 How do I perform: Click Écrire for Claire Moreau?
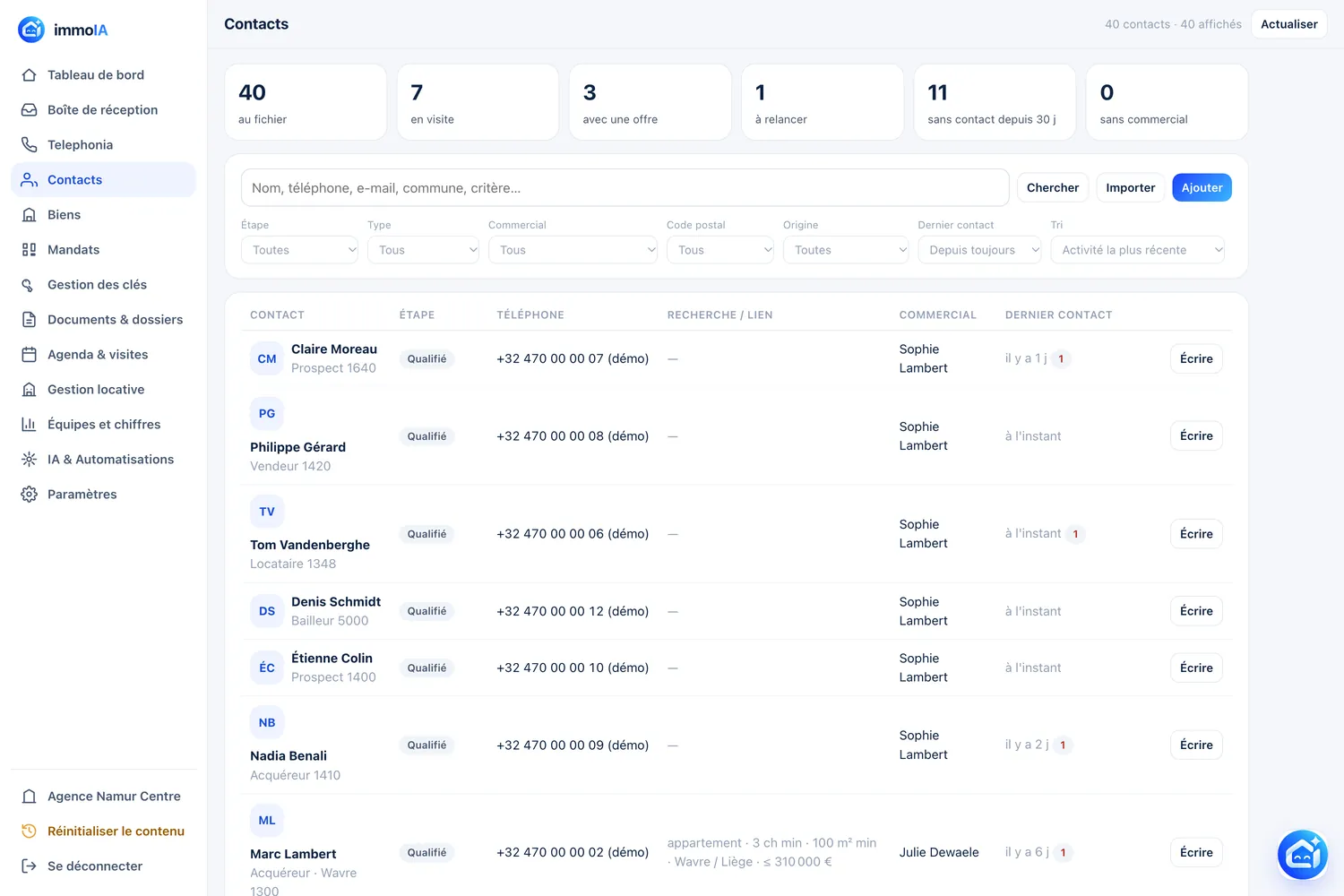click(x=1196, y=358)
